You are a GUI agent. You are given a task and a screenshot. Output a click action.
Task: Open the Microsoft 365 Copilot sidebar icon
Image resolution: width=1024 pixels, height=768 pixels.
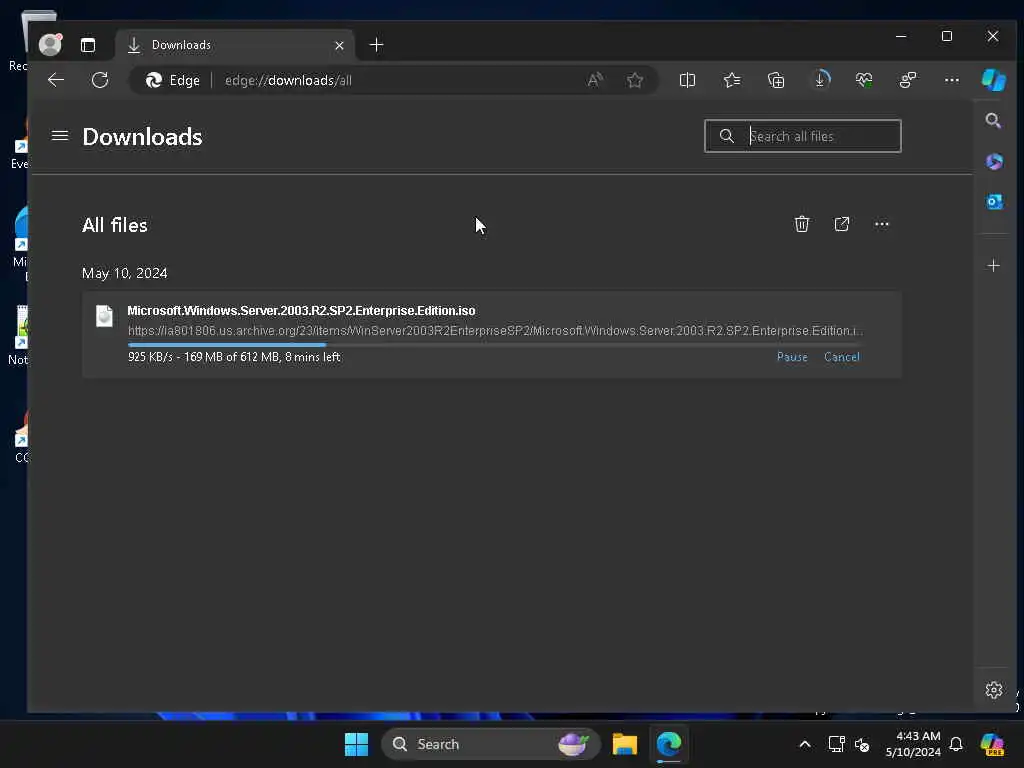click(993, 161)
